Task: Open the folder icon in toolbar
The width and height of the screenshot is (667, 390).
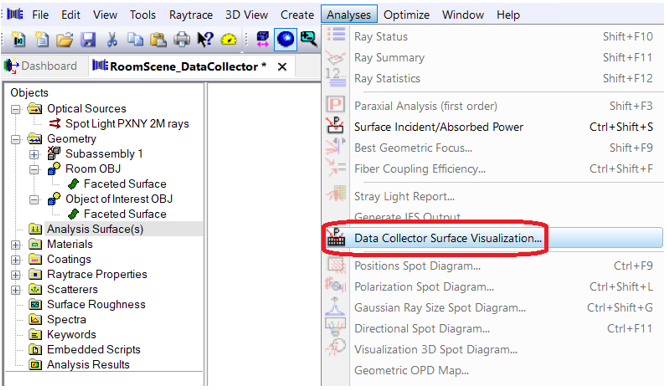Action: (65, 40)
